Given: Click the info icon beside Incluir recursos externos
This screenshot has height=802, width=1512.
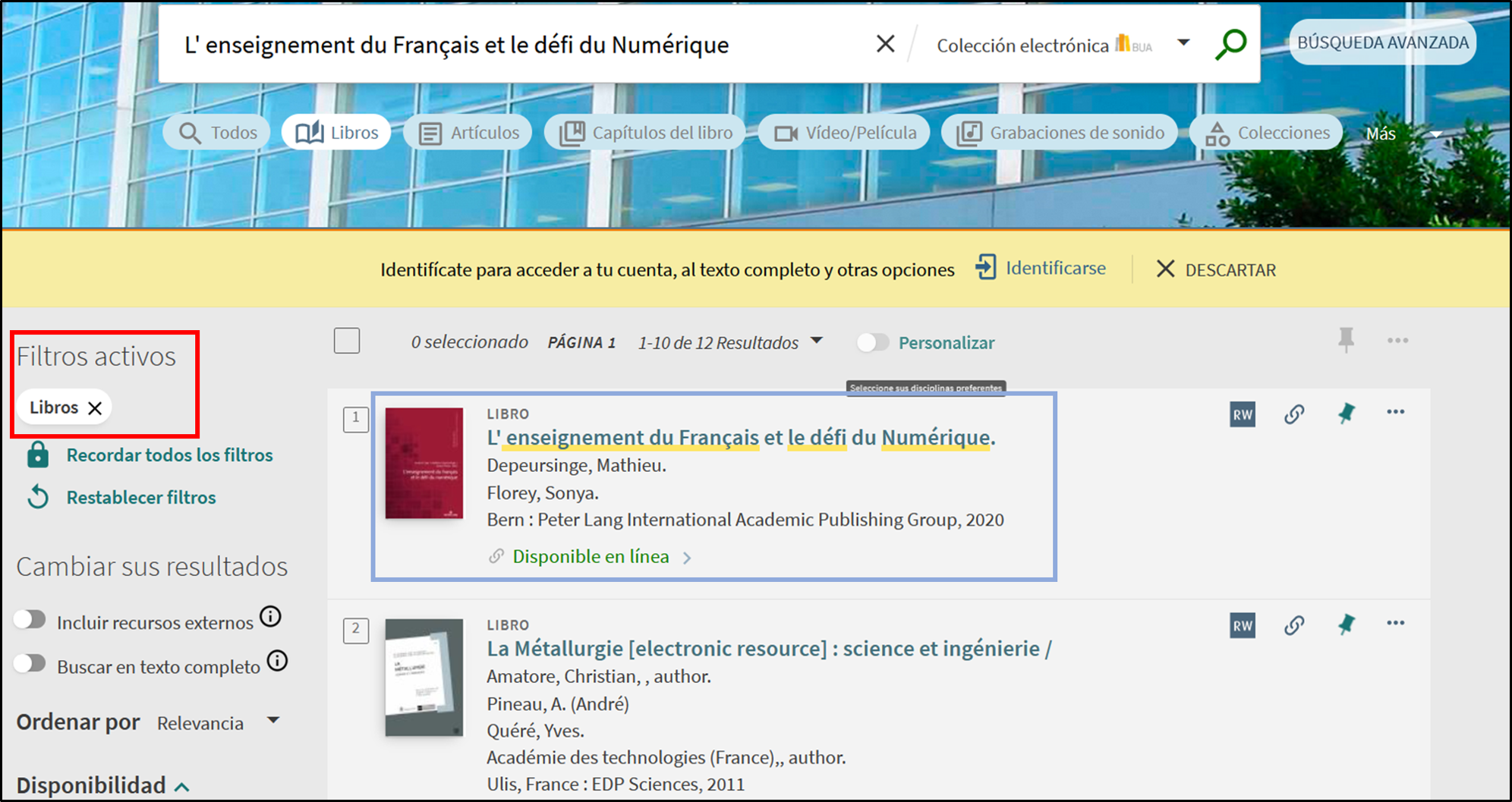Looking at the screenshot, I should (270, 617).
